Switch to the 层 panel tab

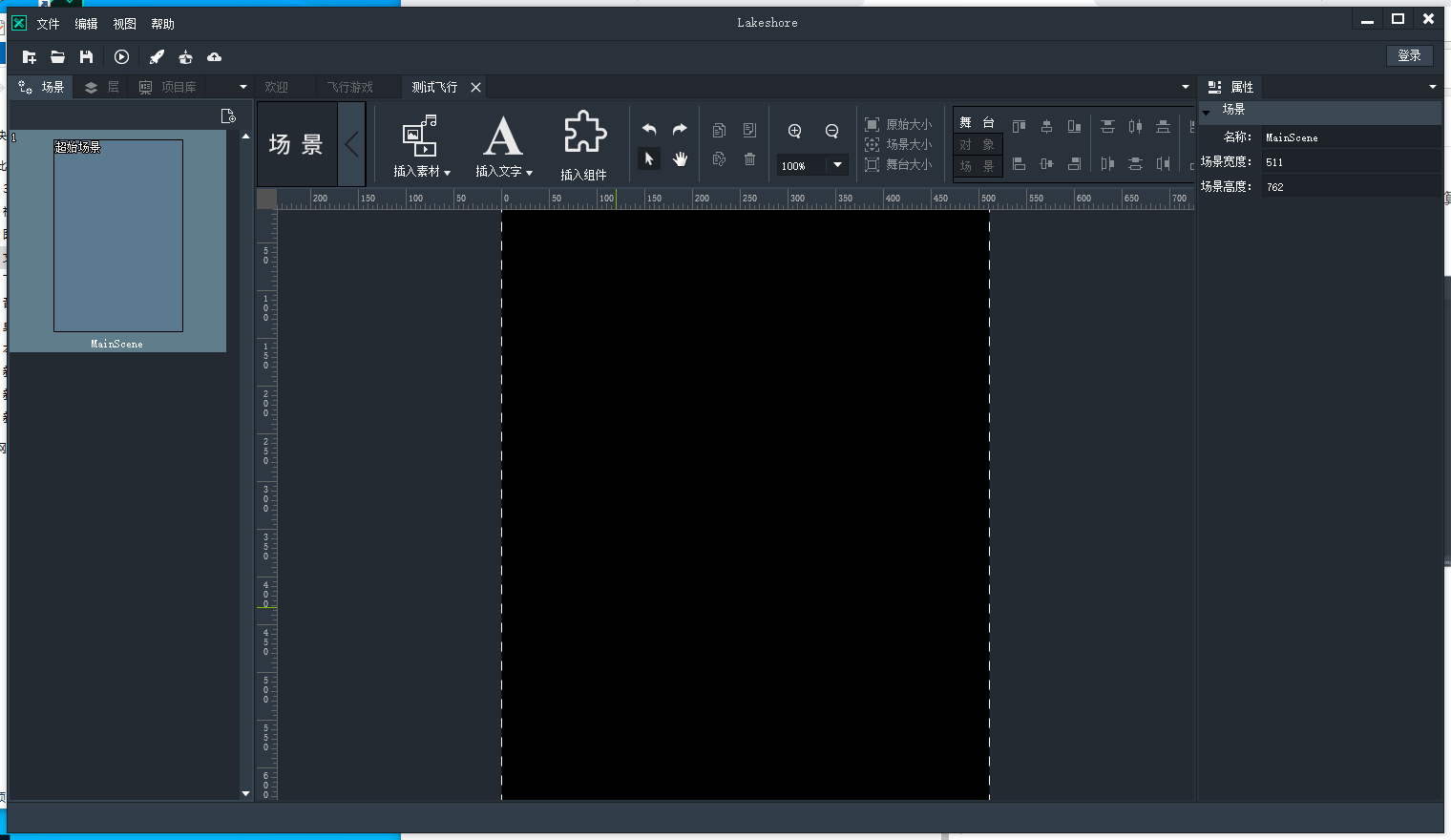101,87
